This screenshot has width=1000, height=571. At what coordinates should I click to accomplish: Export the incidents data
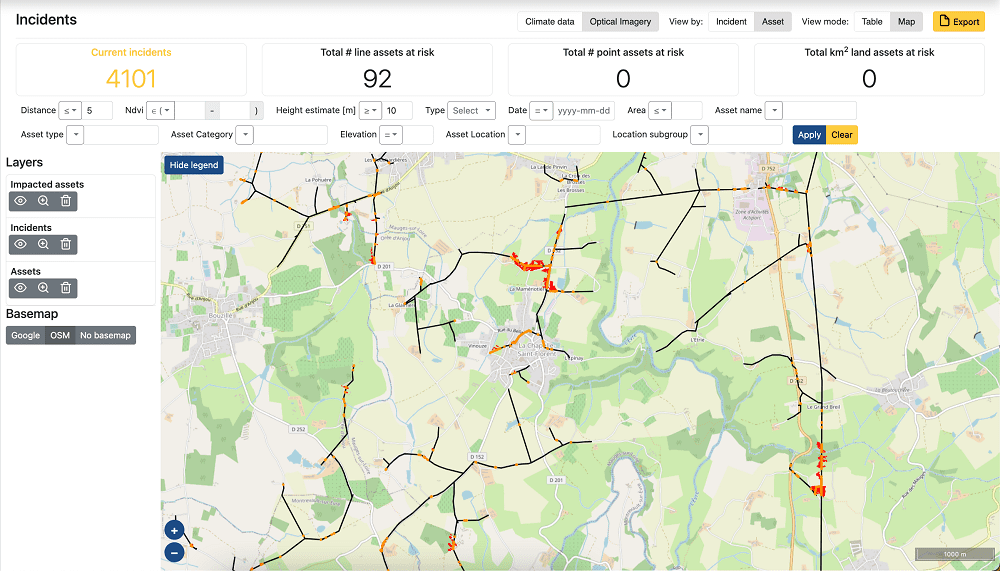[958, 22]
